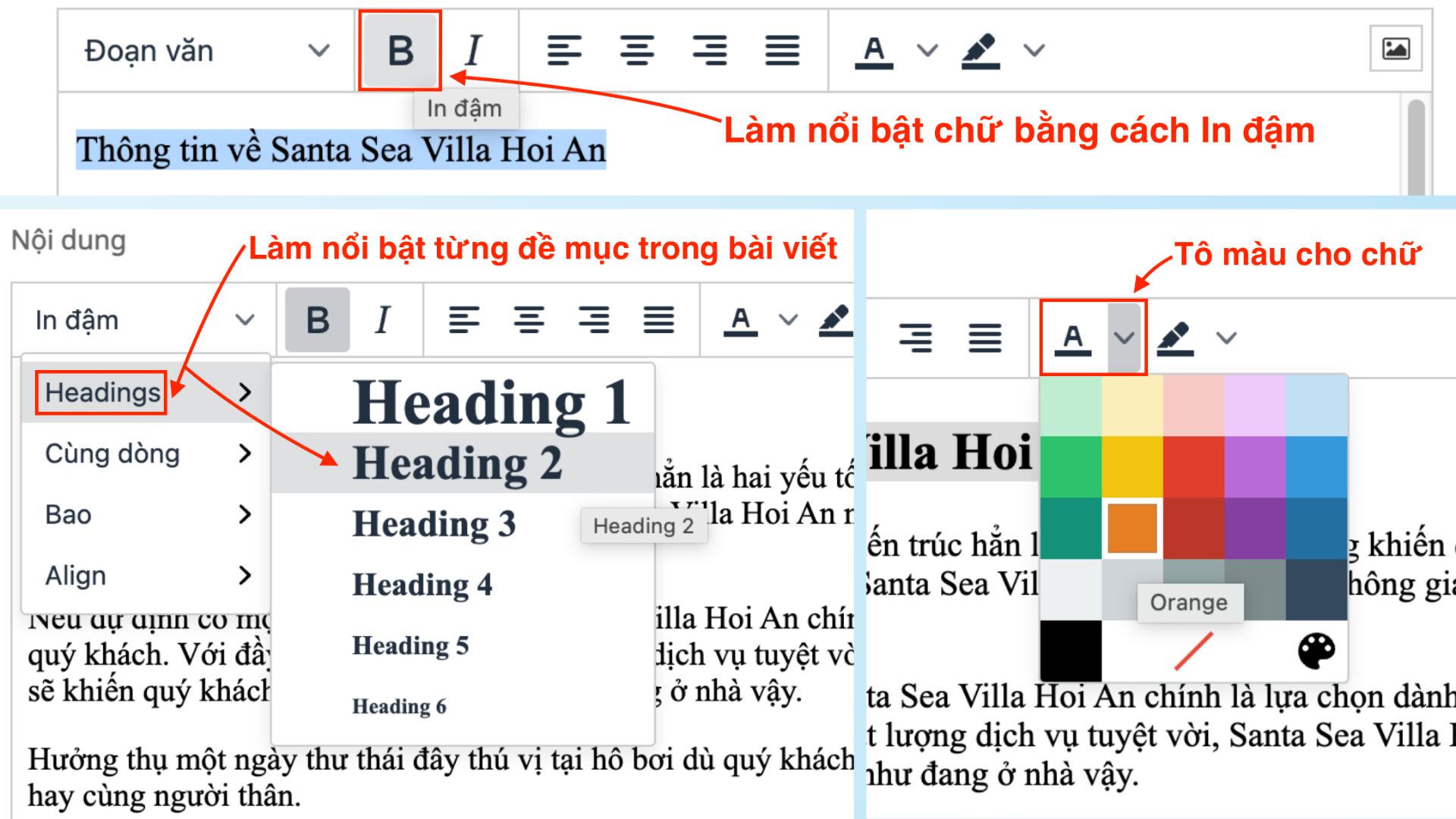Screen dimensions: 1456x819
Task: Click the justify alignment icon in top toolbar
Action: pyautogui.click(x=782, y=50)
